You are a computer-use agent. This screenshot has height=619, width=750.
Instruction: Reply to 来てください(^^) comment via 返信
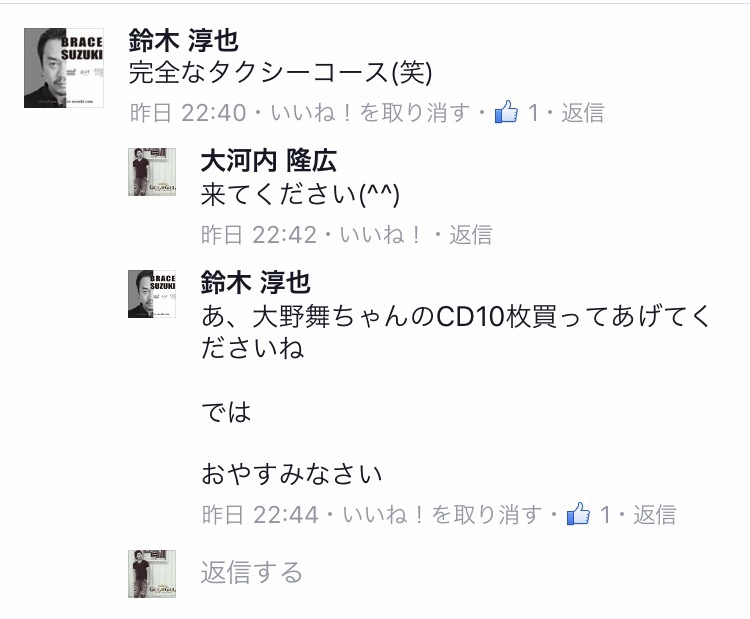(x=471, y=235)
